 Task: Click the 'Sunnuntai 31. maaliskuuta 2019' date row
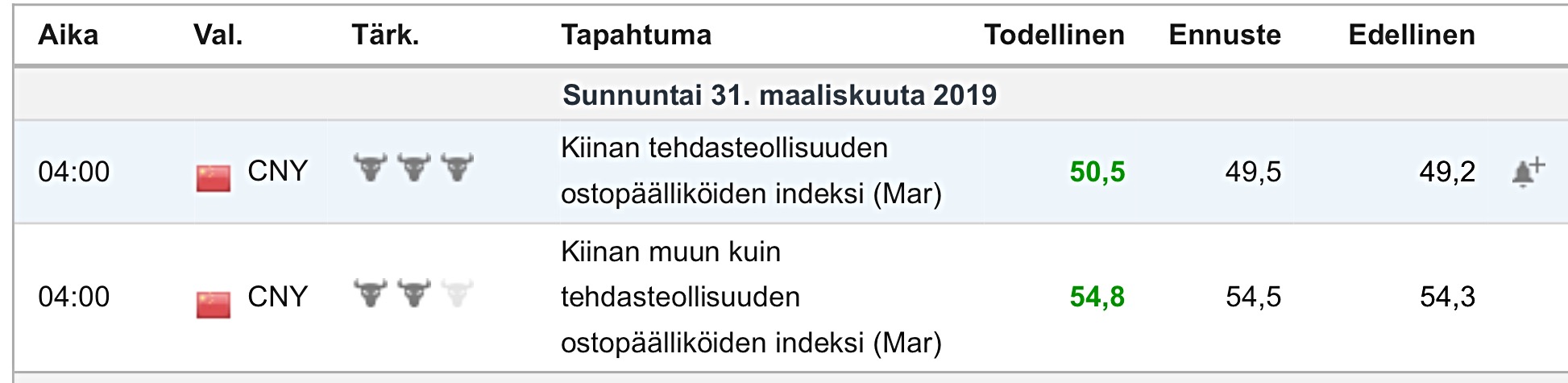(x=779, y=95)
